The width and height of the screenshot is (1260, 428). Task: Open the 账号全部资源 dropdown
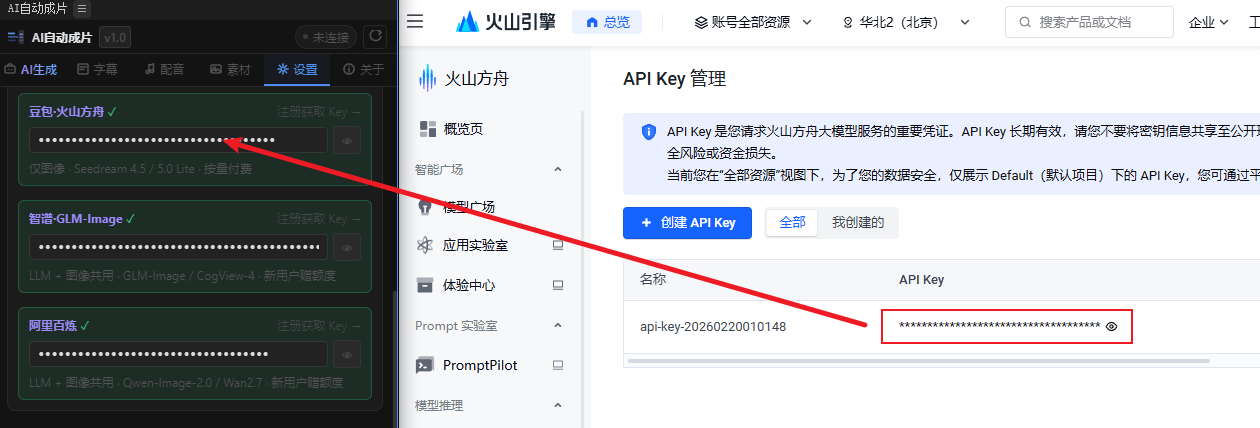(x=753, y=21)
